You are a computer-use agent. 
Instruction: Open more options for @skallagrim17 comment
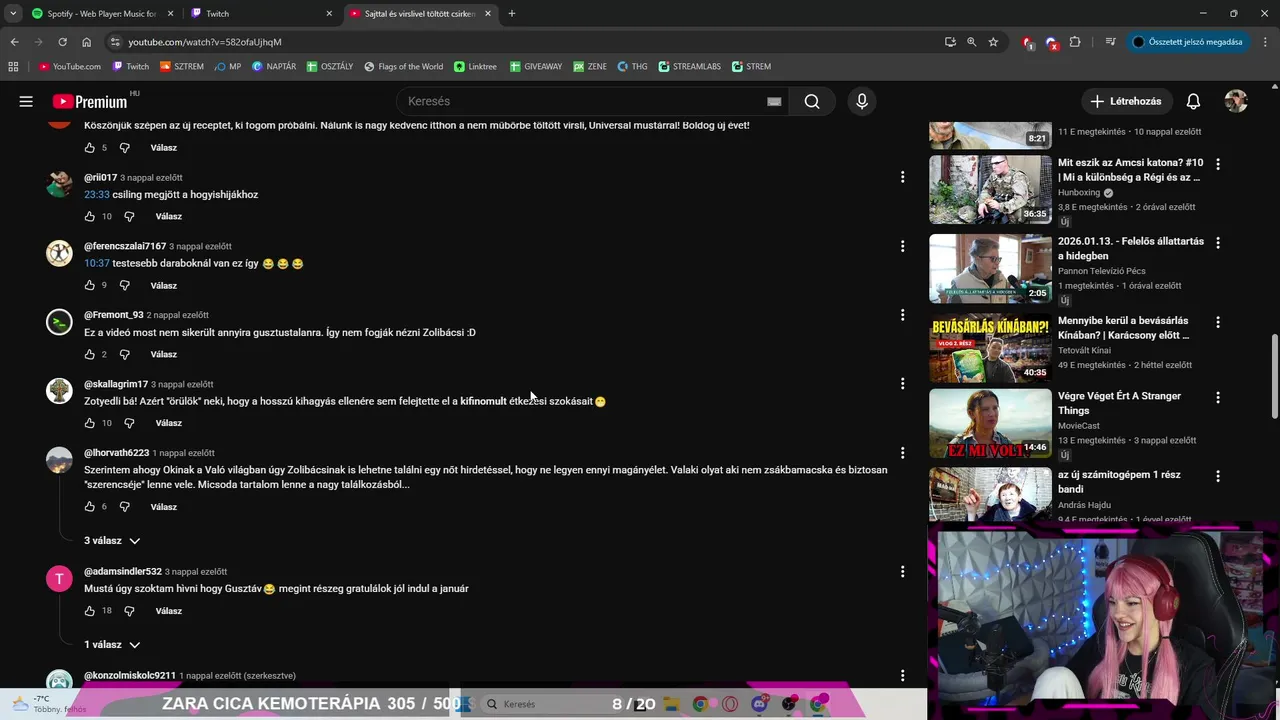click(x=902, y=384)
